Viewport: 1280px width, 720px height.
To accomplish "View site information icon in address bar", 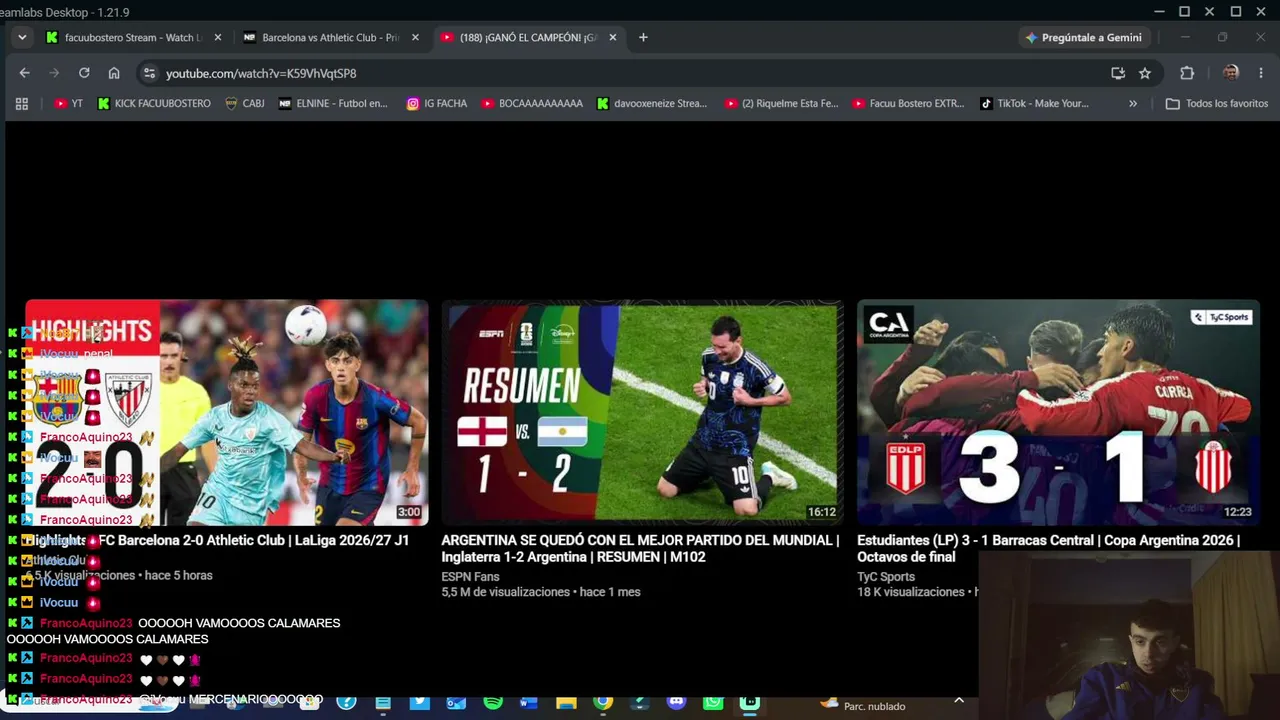I will (149, 73).
